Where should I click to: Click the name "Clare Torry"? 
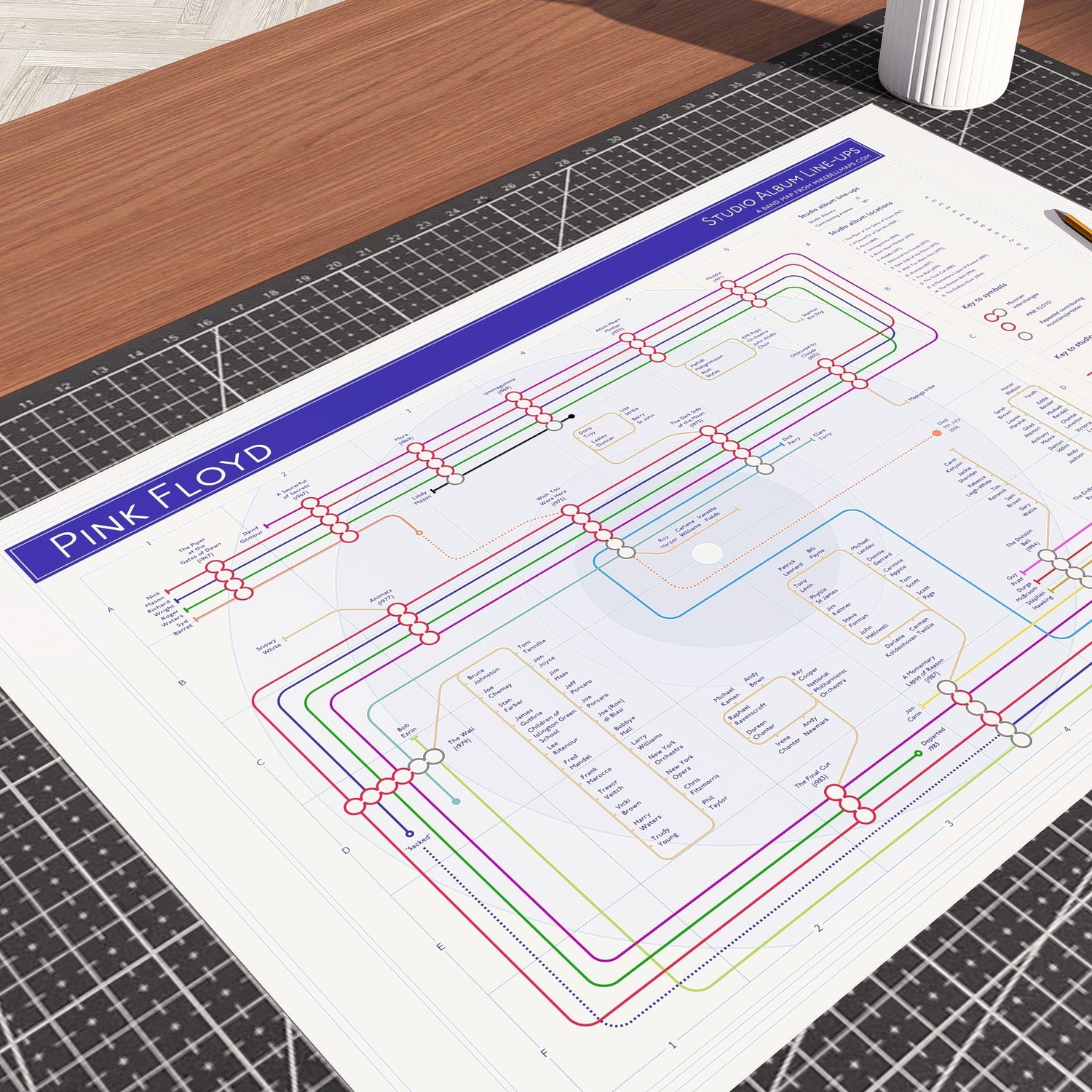(x=821, y=435)
